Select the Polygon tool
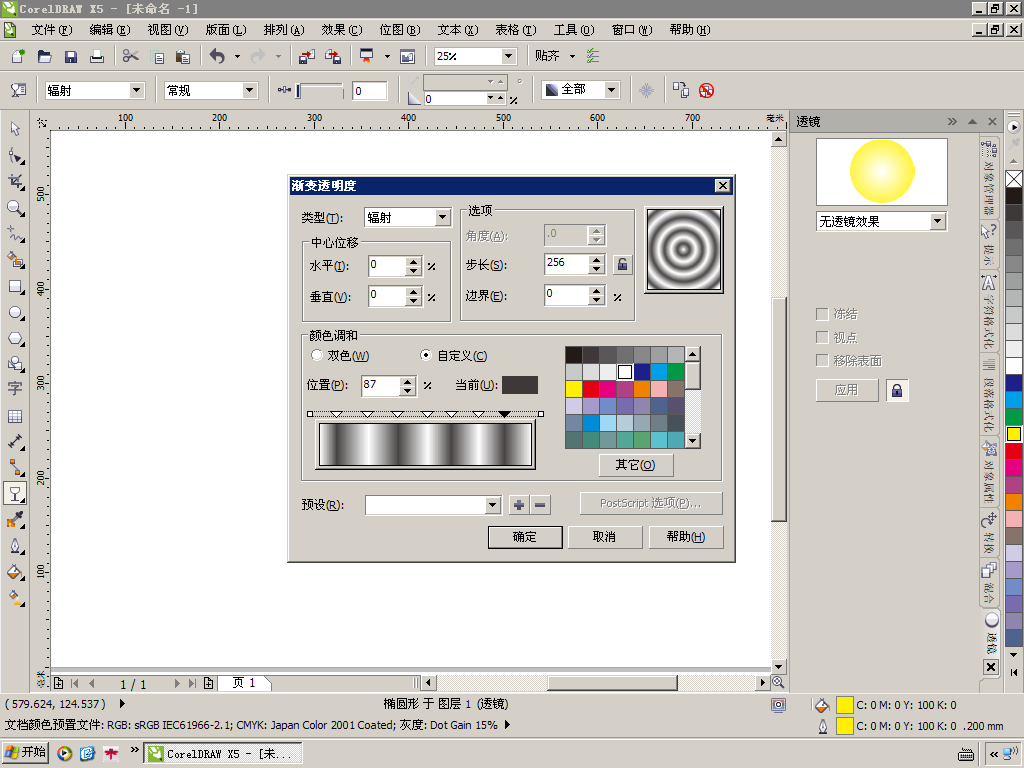This screenshot has width=1024, height=768. click(15, 339)
